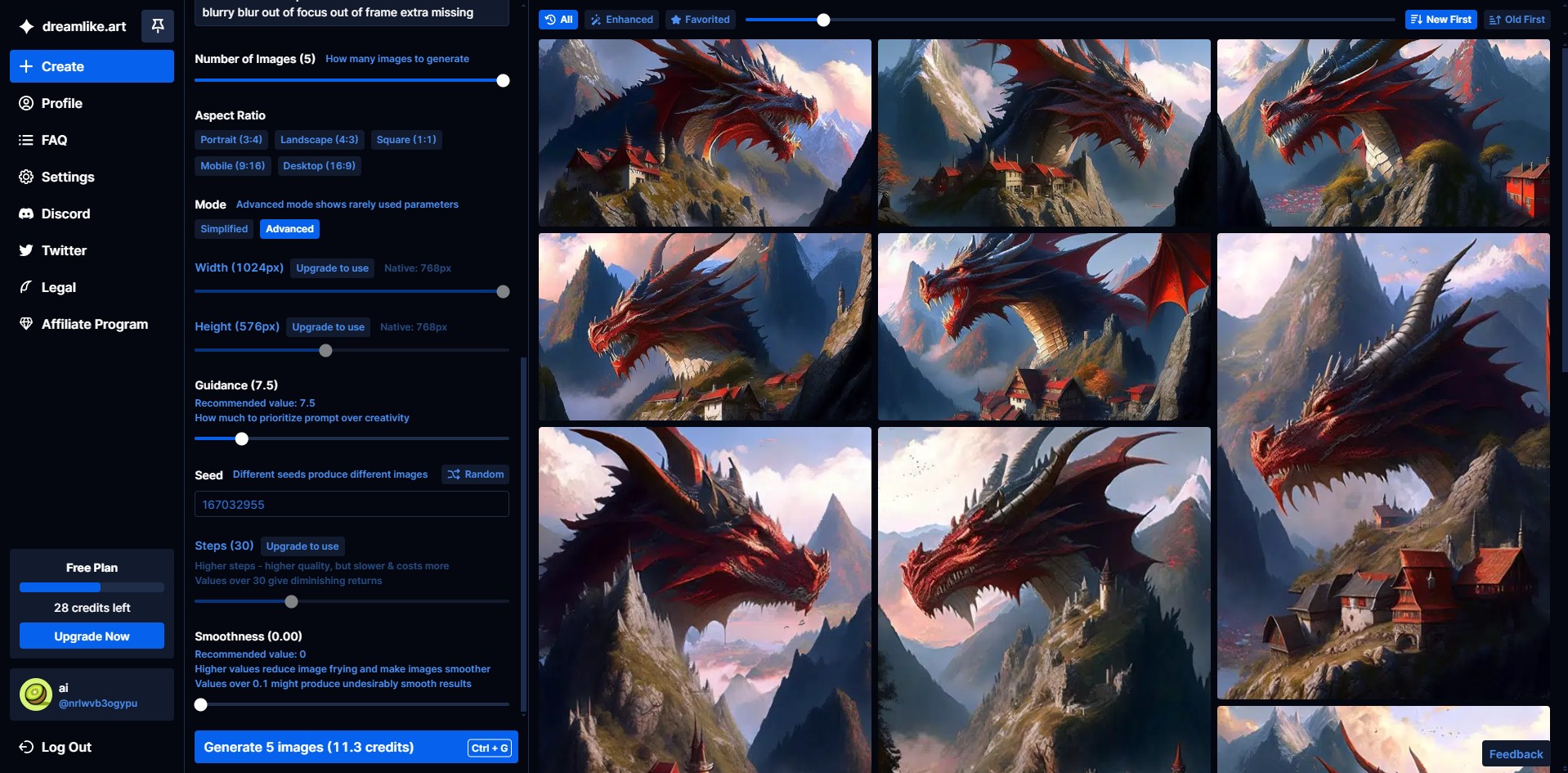The height and width of the screenshot is (773, 1568).
Task: Select Portrait (3:4) aspect ratio
Action: pyautogui.click(x=231, y=140)
